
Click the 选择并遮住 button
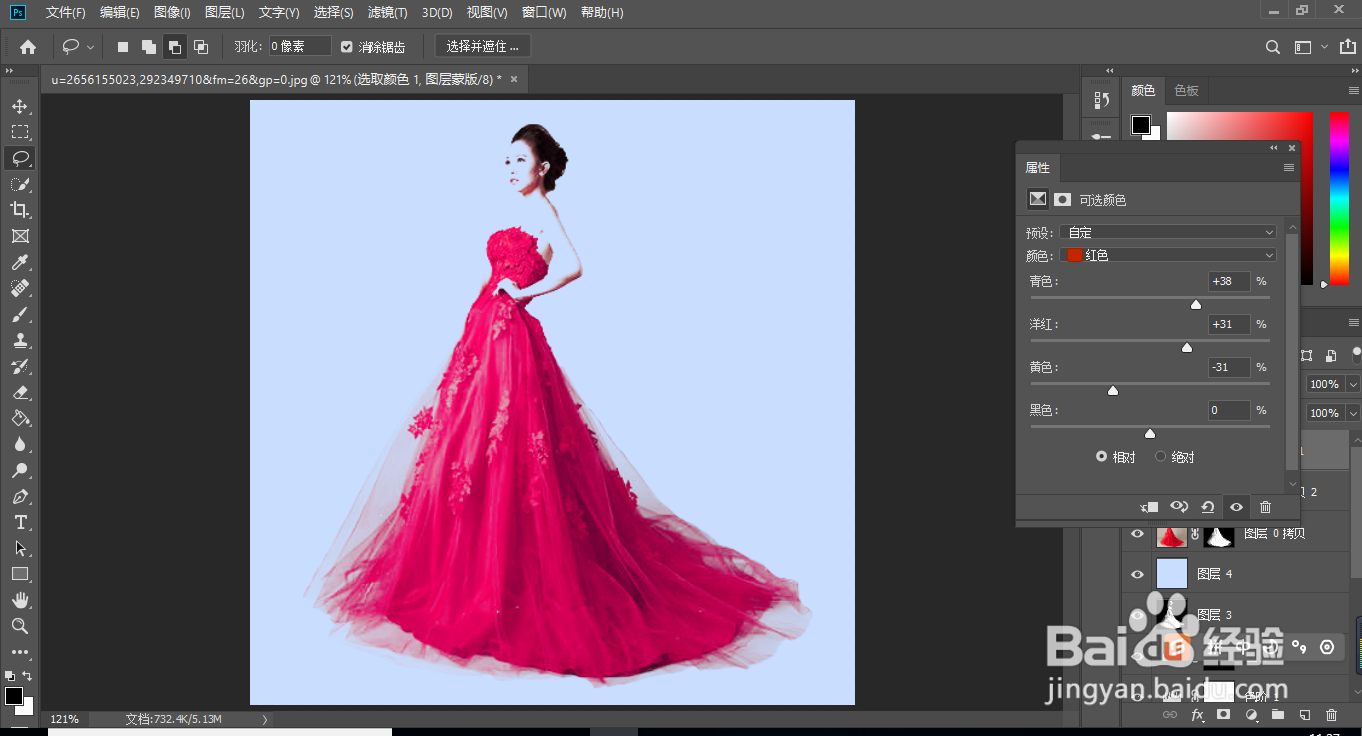(x=482, y=45)
